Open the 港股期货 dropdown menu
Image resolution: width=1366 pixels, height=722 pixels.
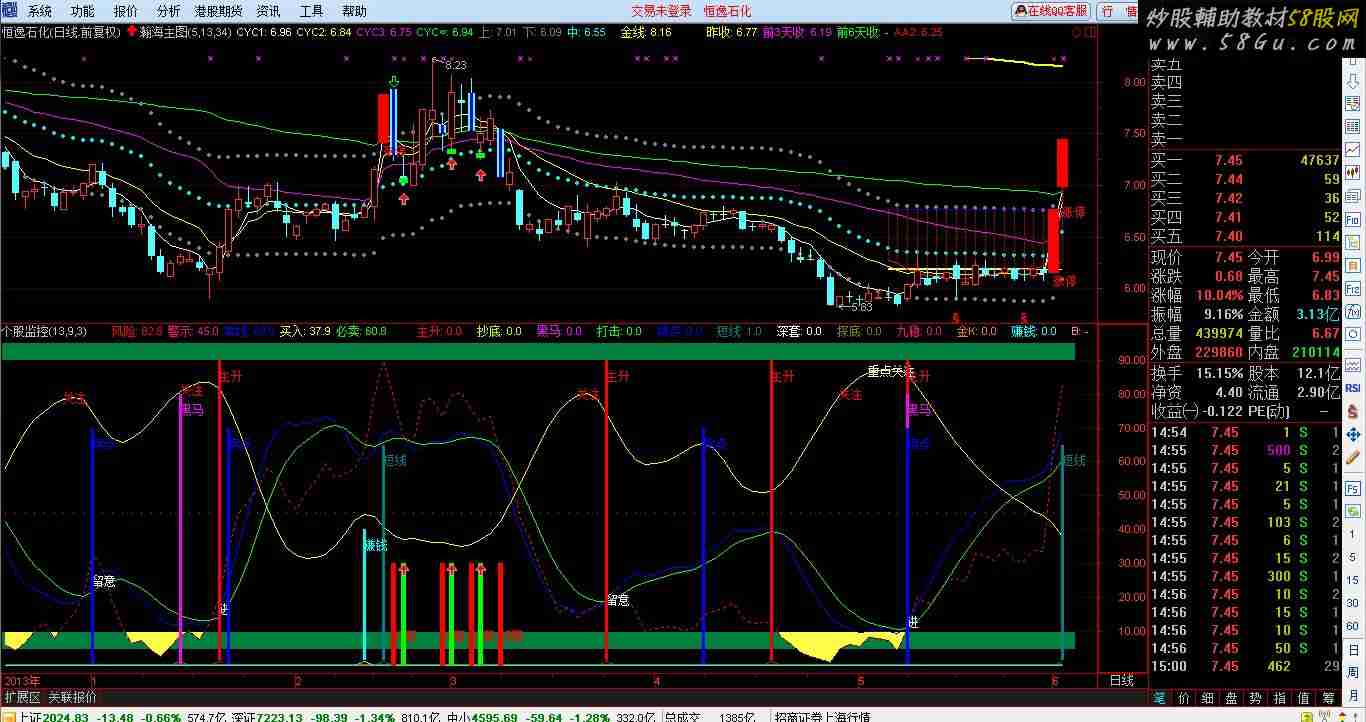pyautogui.click(x=218, y=11)
